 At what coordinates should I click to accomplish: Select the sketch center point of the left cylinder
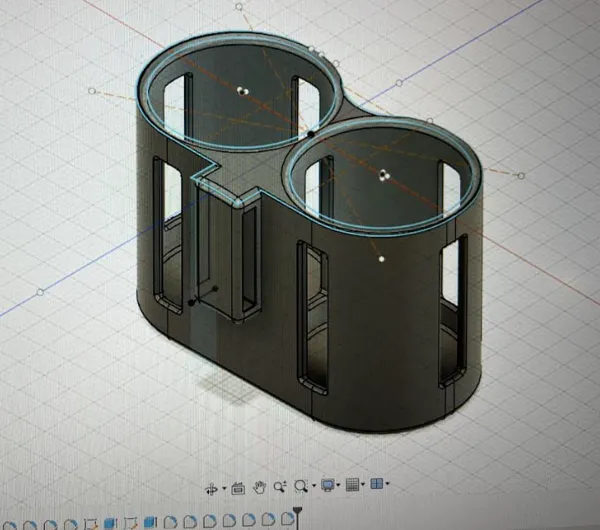pyautogui.click(x=242, y=91)
